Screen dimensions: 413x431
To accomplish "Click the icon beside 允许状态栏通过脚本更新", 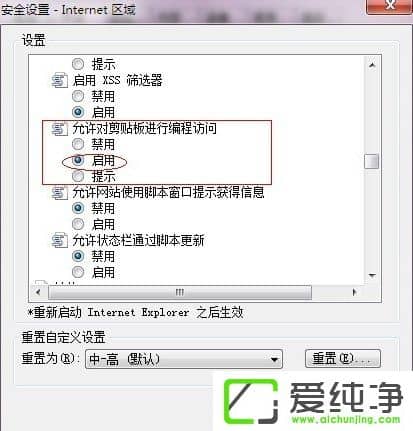I will pyautogui.click(x=59, y=241).
